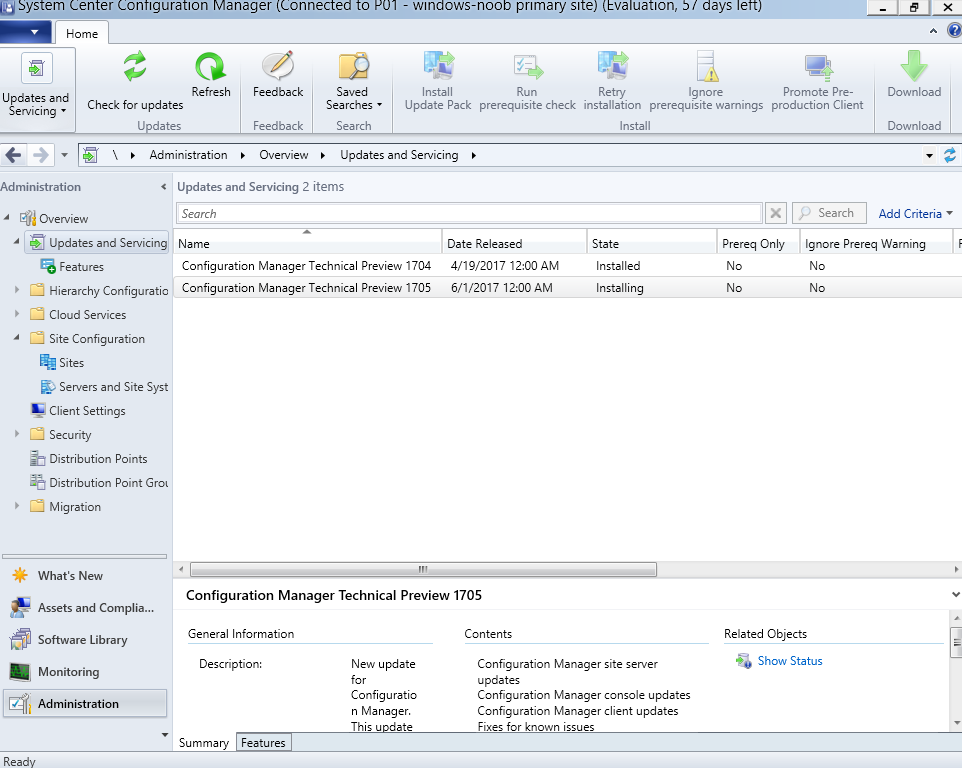
Task: Click the Check for updates icon
Action: tap(135, 66)
